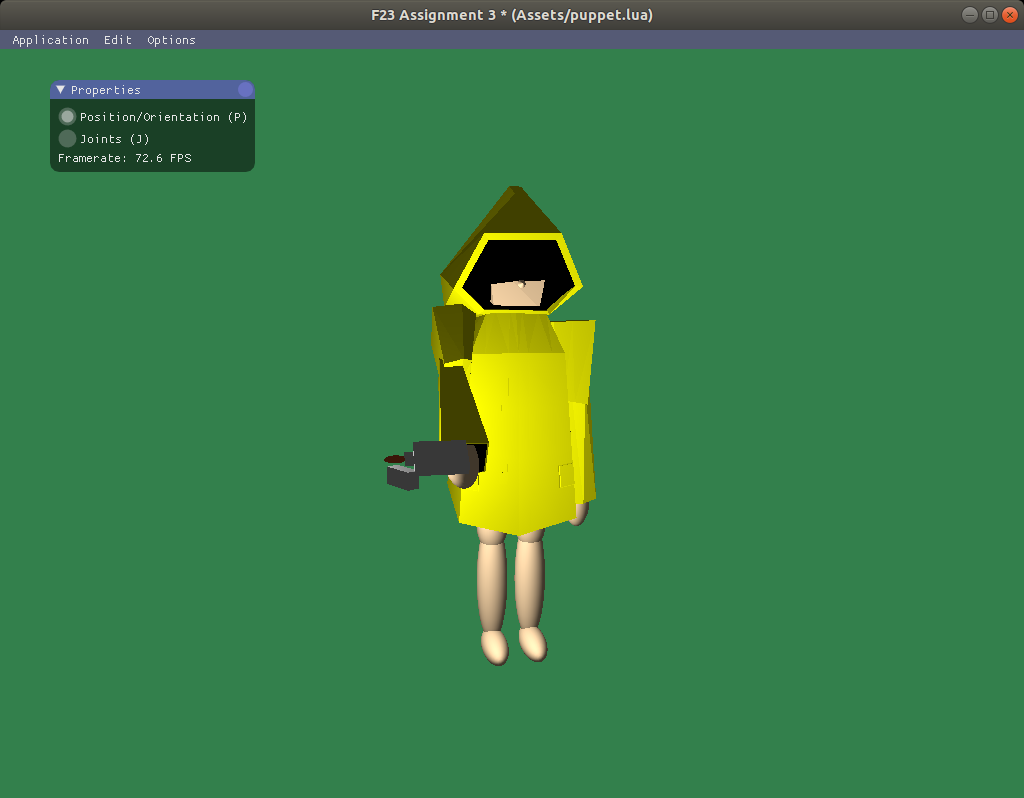
Task: Click the puppet's hooded head
Action: (x=513, y=251)
